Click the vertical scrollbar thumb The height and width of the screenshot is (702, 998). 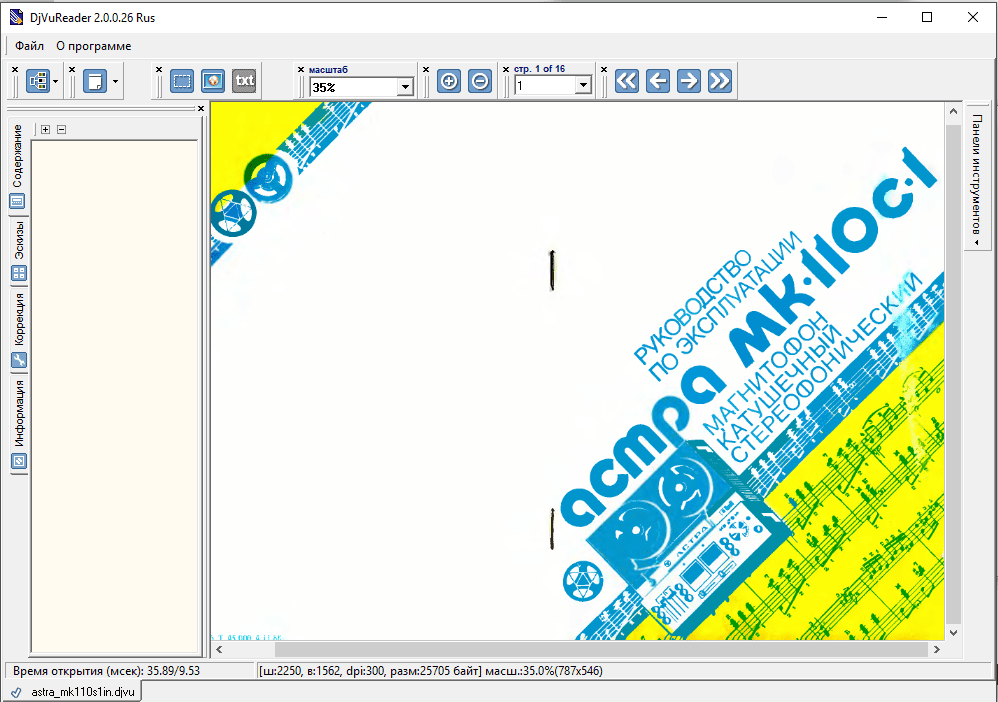point(953,374)
